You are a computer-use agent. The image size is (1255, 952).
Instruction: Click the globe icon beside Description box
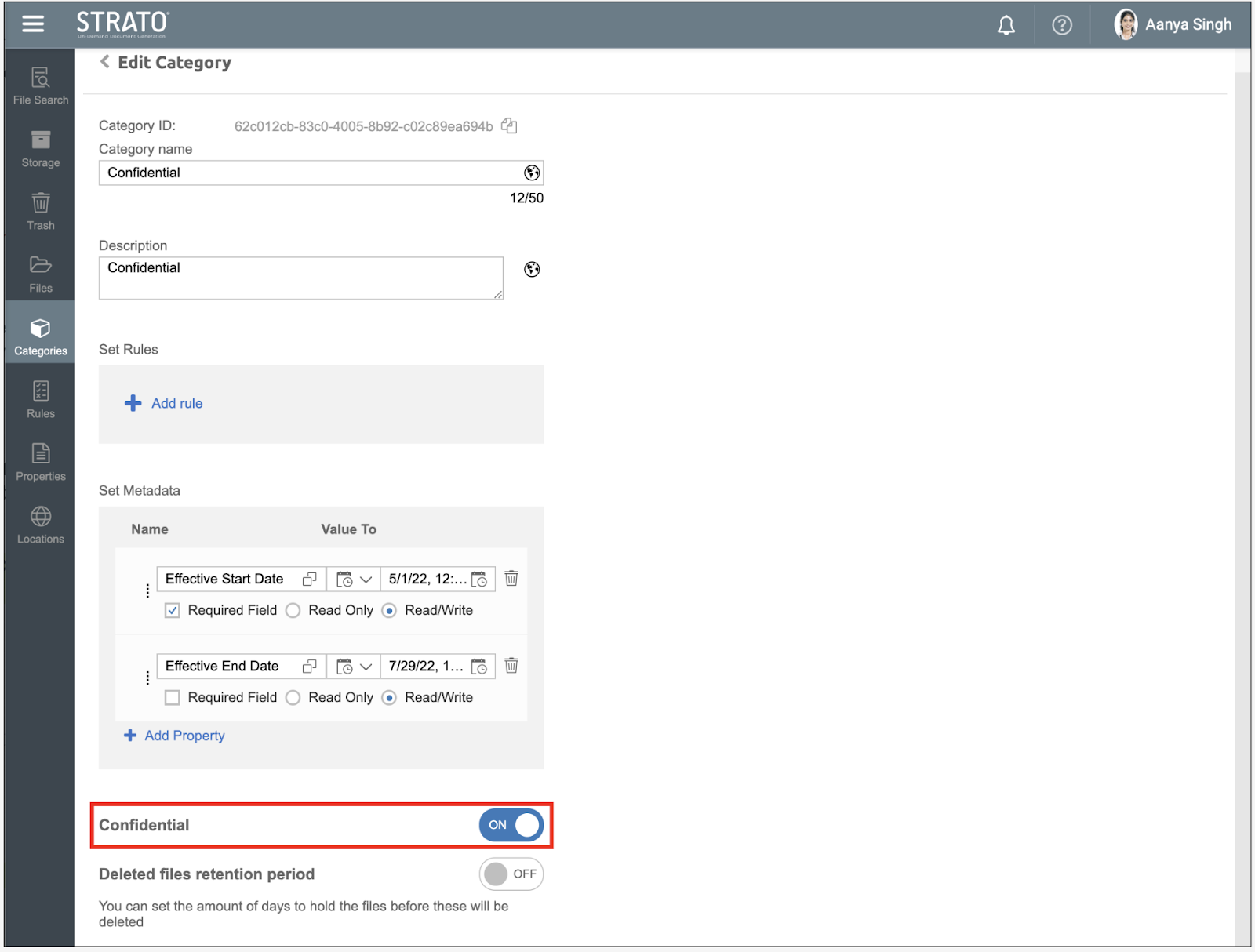(x=532, y=270)
